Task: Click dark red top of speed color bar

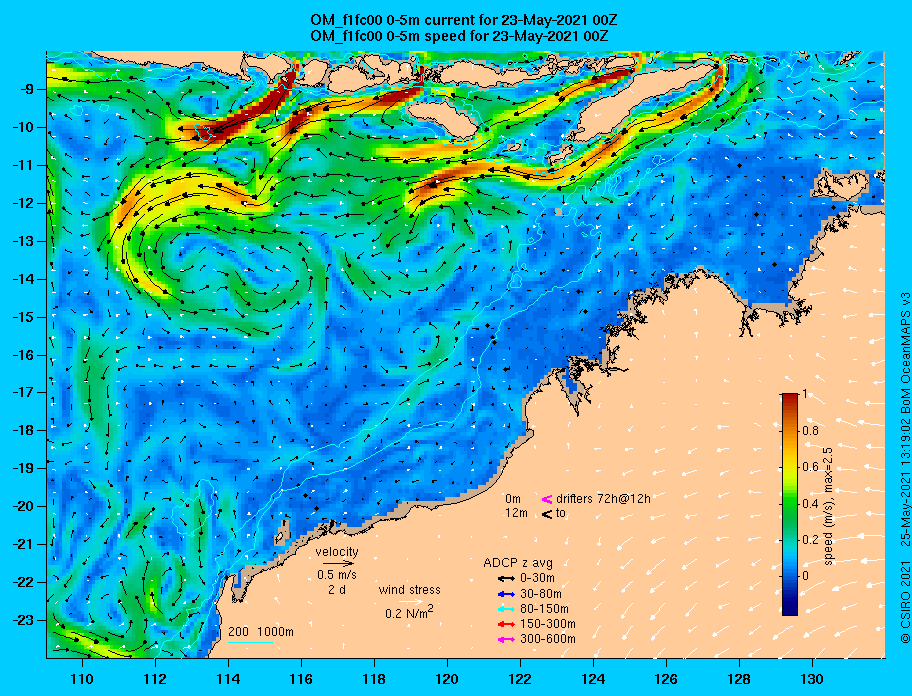Action: (x=790, y=398)
